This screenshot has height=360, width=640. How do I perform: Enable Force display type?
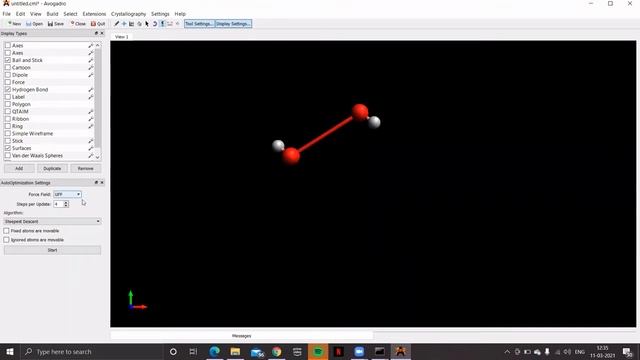(x=8, y=82)
